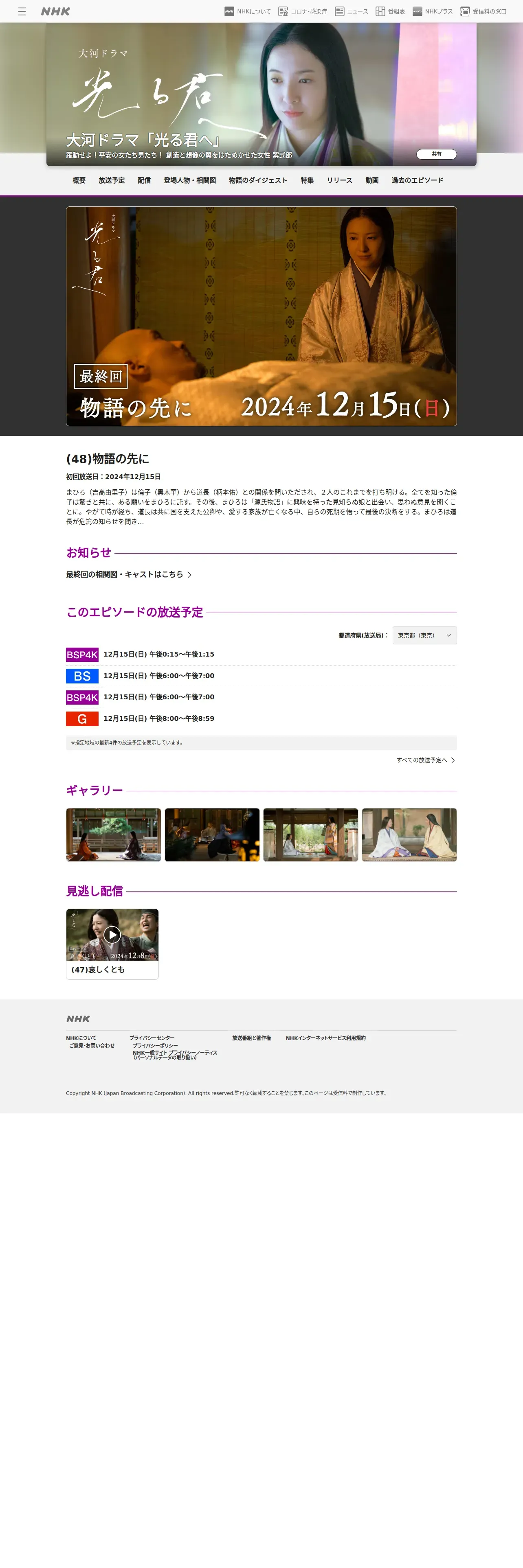Play the (47)哀しくとも video
This screenshot has width=523, height=1568.
point(112,934)
